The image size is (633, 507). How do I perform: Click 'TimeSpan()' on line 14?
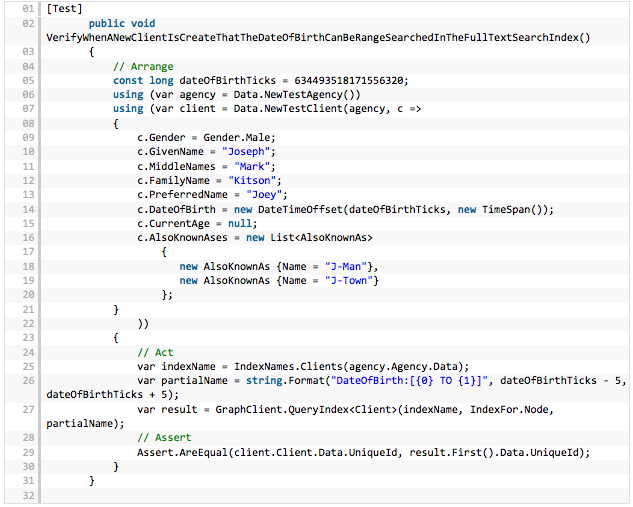(512, 210)
